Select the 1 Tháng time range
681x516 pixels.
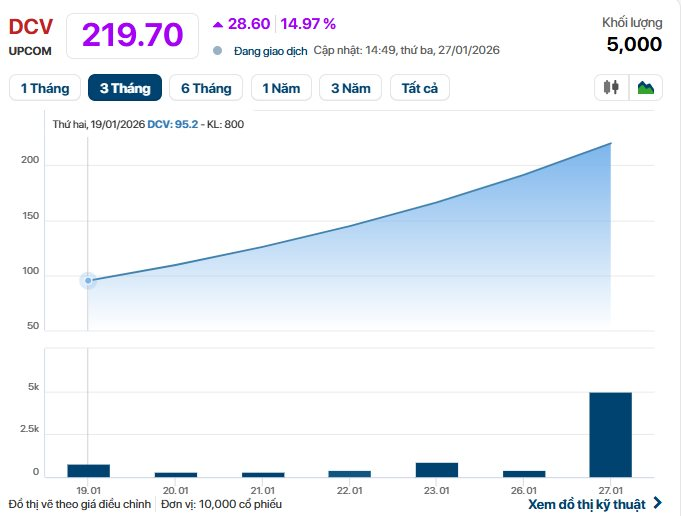45,88
